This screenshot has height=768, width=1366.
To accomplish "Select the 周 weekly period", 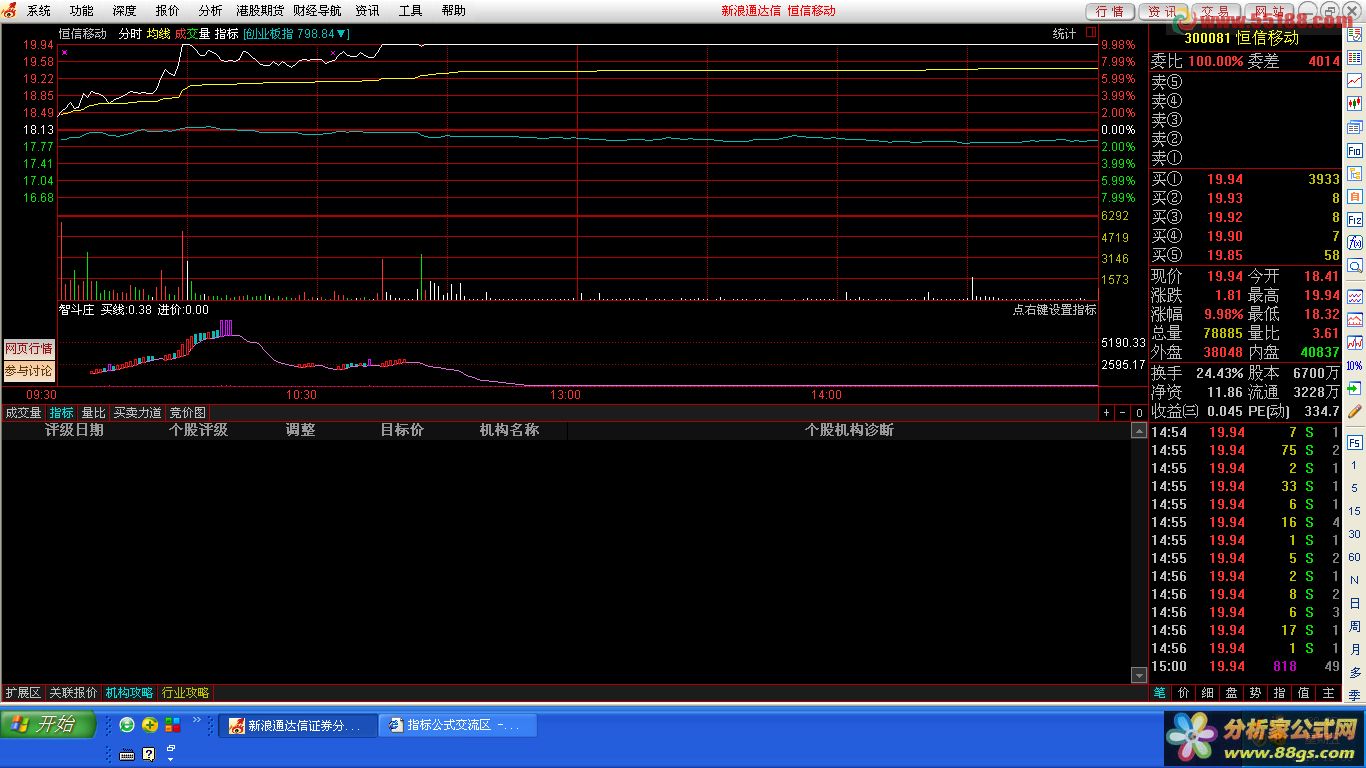I will click(1355, 626).
